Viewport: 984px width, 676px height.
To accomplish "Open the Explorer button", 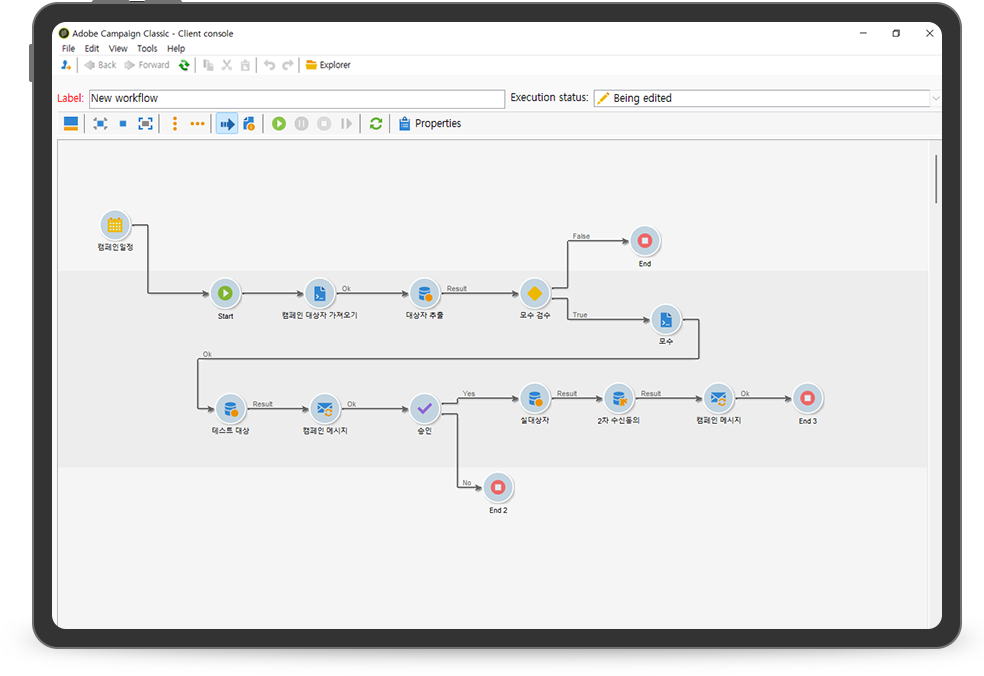I will coord(328,65).
